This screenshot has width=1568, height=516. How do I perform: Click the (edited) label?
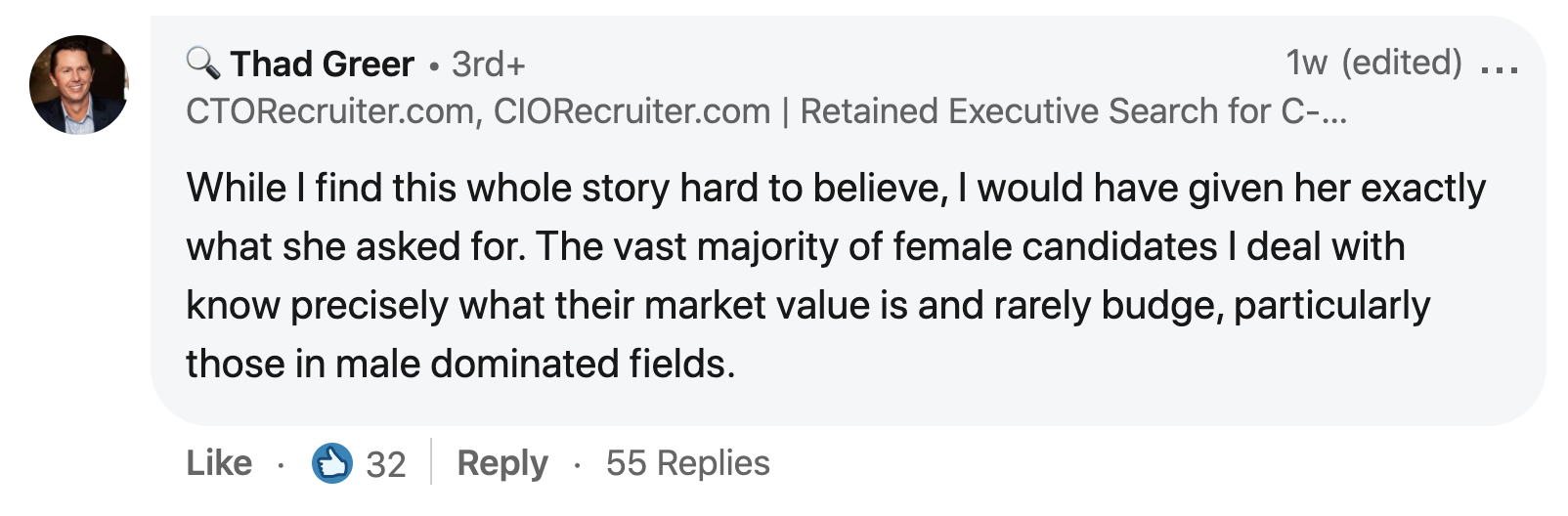pyautogui.click(x=1402, y=63)
